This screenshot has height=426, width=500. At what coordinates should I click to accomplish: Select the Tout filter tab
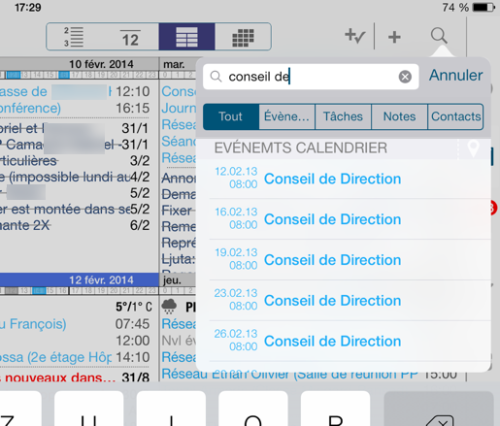[231, 117]
